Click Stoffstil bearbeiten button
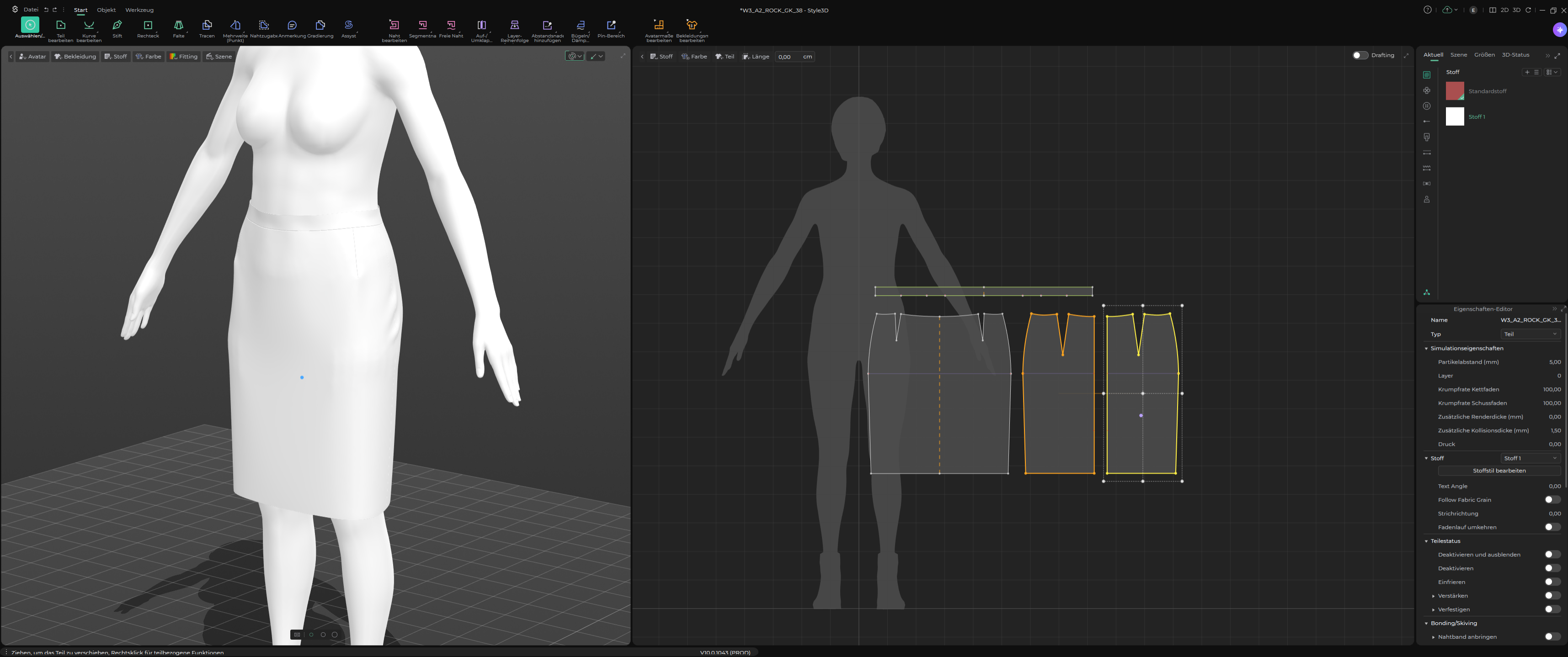1568x657 pixels. click(1499, 470)
